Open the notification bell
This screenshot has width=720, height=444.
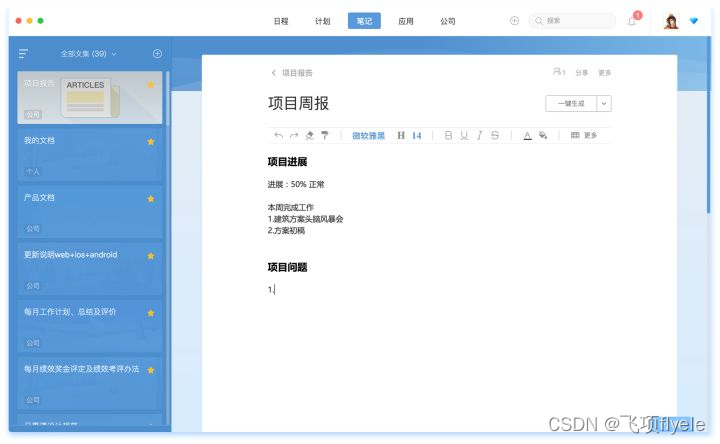632,21
